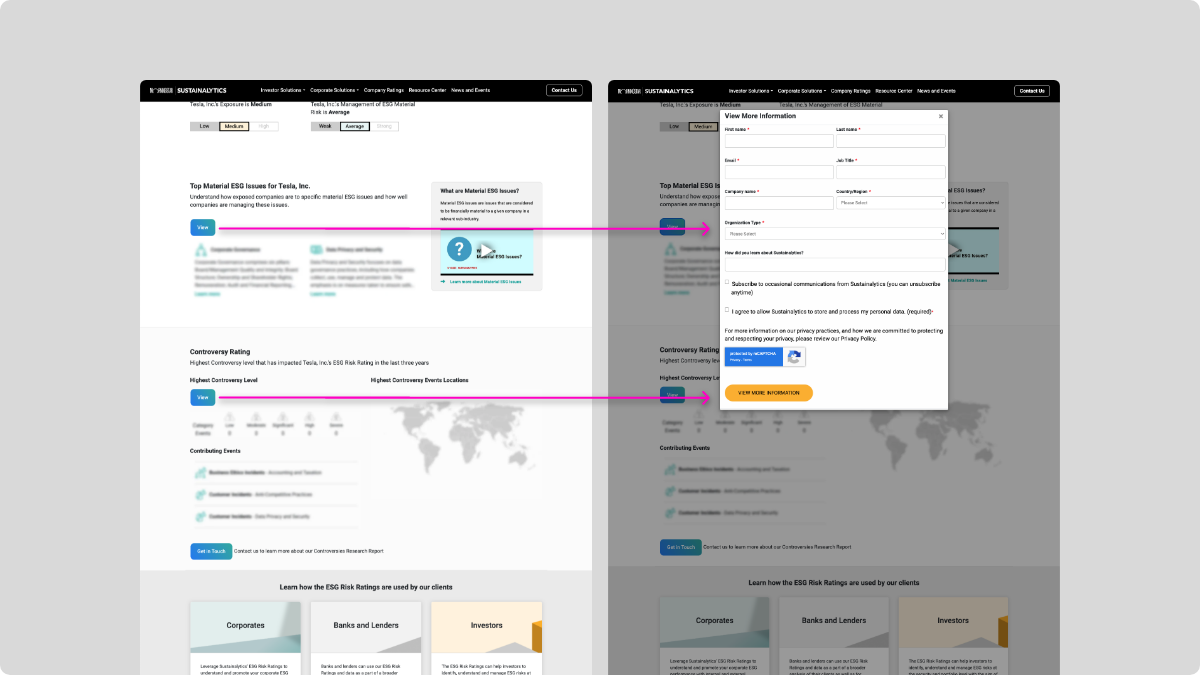The image size is (1200, 675).
Task: Click the arrow icon beside Learn more about Material ESG Issues
Action: [443, 282]
